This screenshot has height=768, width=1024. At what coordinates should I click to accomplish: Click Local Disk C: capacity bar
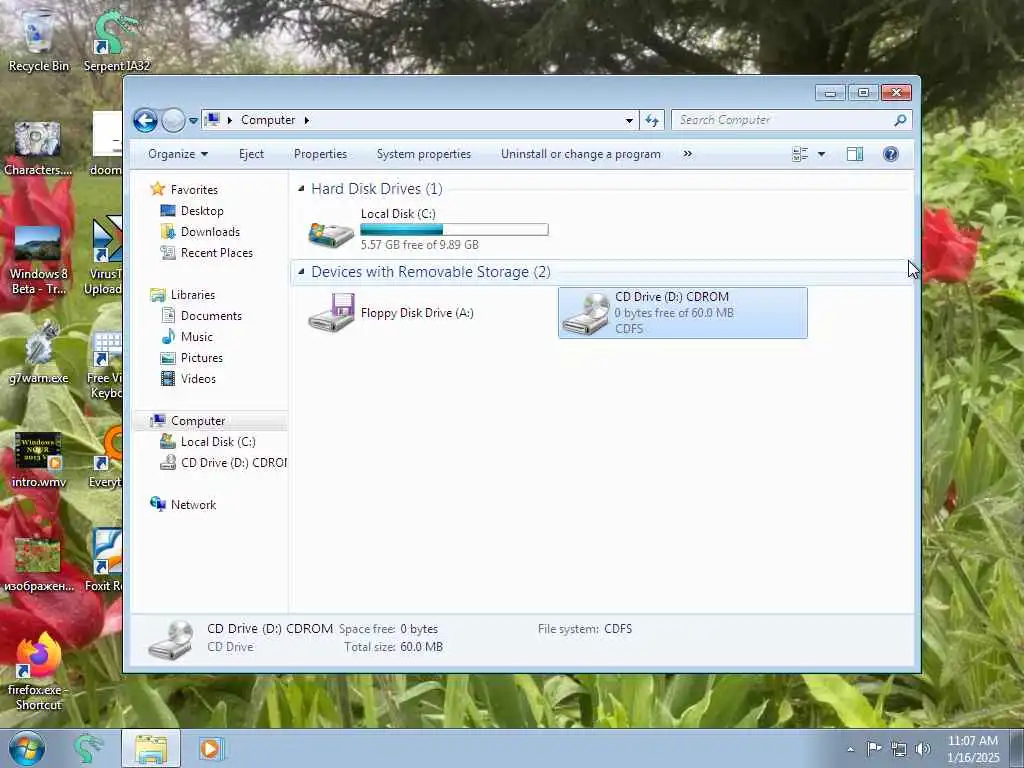[x=455, y=229]
